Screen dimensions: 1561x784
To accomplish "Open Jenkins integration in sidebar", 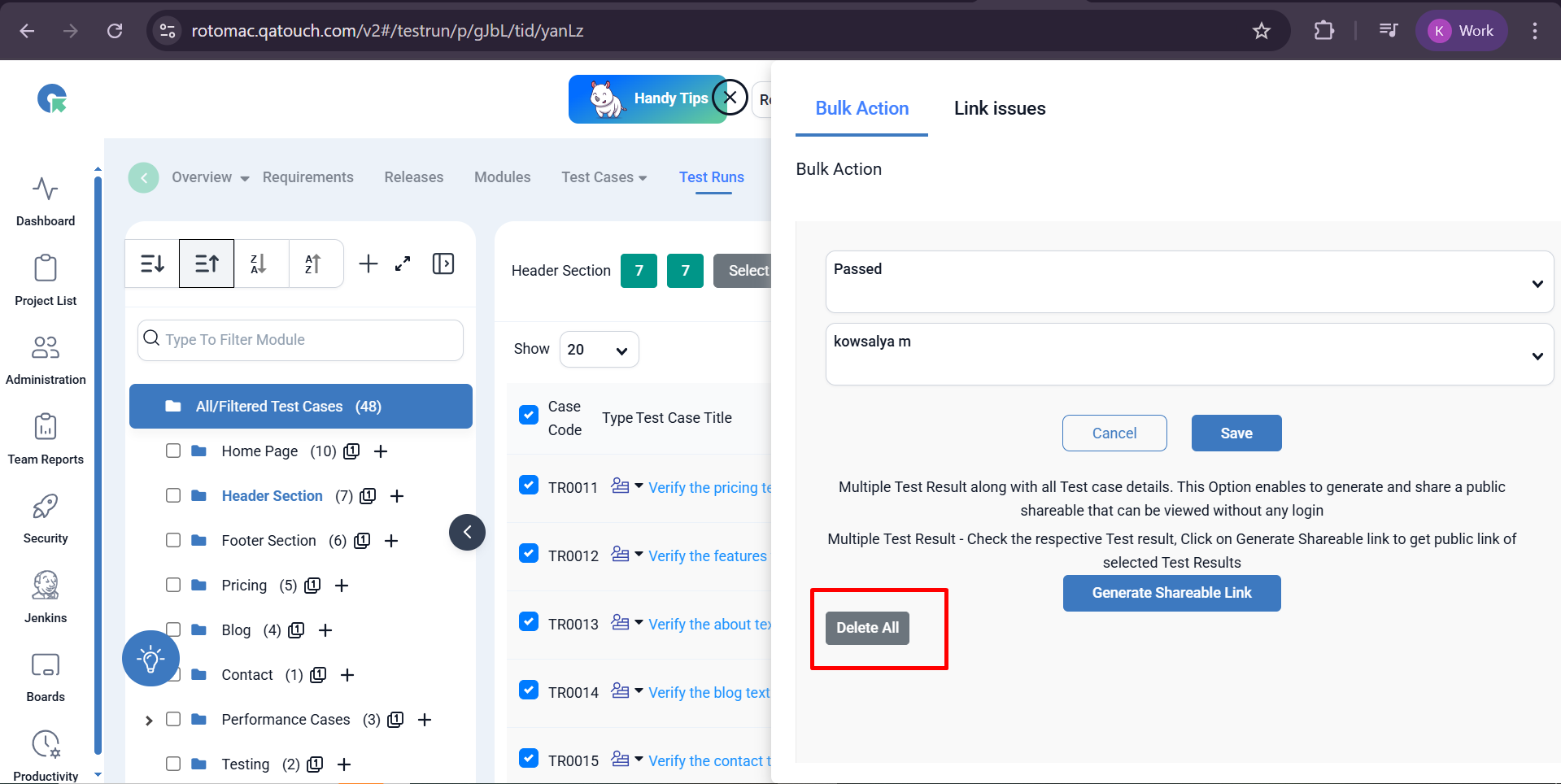I will click(x=46, y=586).
